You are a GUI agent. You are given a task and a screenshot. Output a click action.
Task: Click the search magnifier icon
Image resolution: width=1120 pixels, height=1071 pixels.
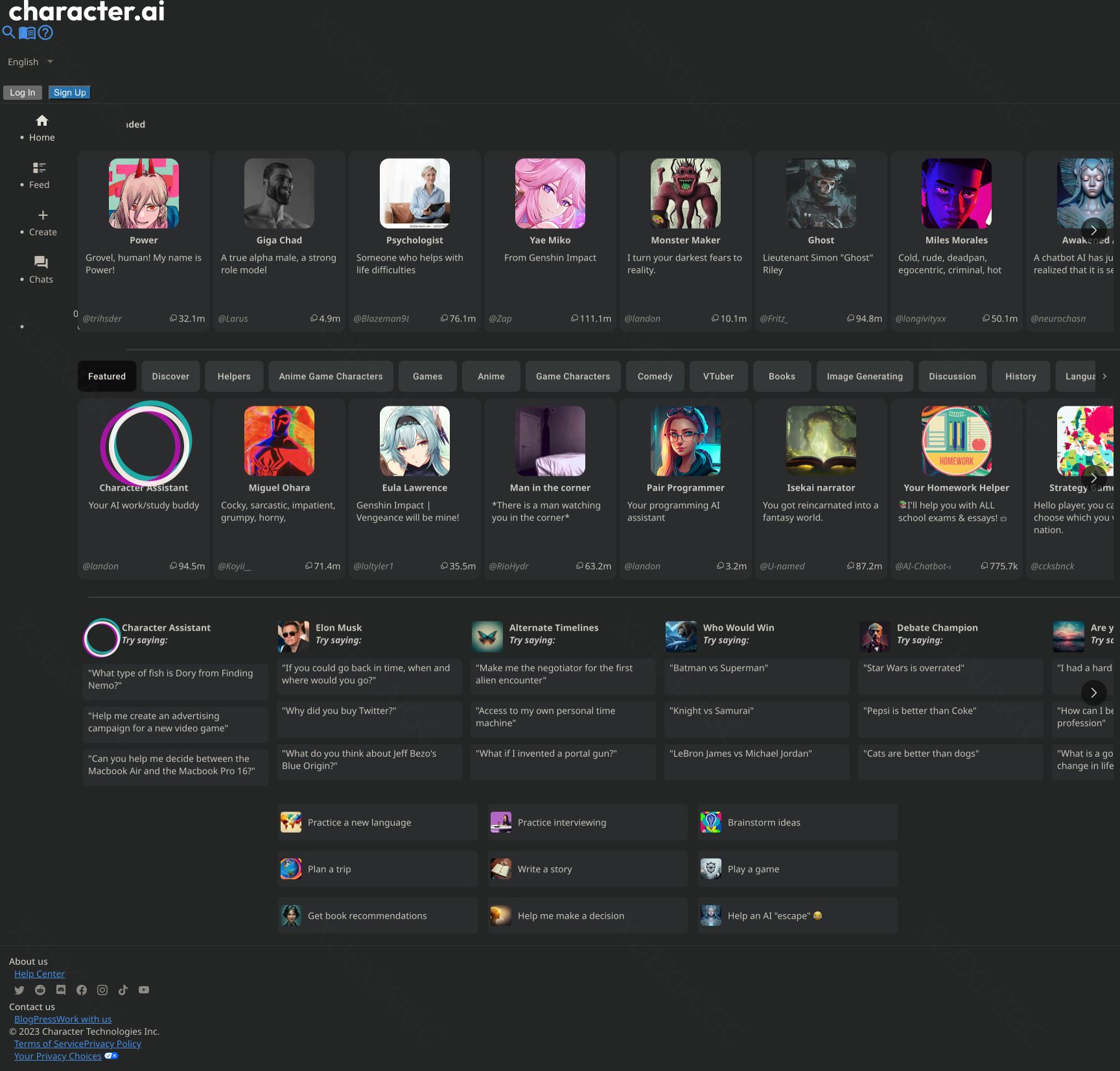[x=8, y=32]
